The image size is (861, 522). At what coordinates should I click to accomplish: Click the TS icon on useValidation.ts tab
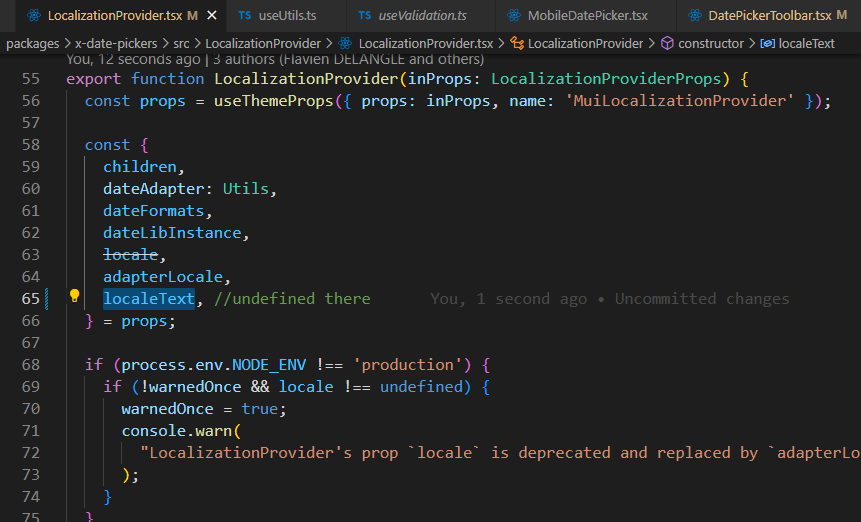coord(365,15)
